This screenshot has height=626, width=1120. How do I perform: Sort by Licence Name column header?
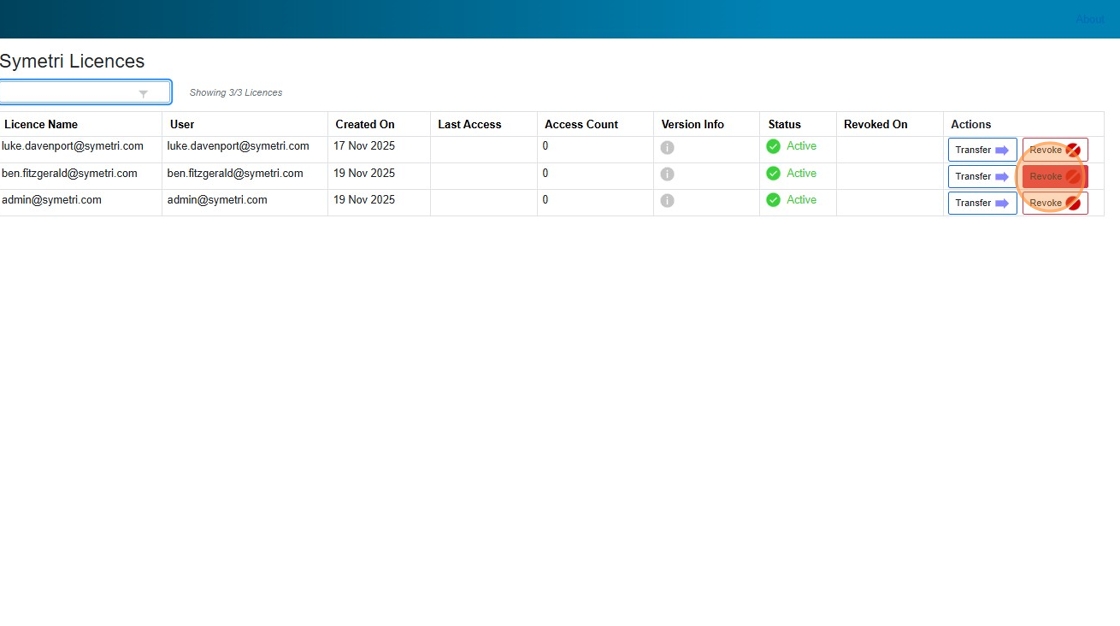[x=41, y=125]
